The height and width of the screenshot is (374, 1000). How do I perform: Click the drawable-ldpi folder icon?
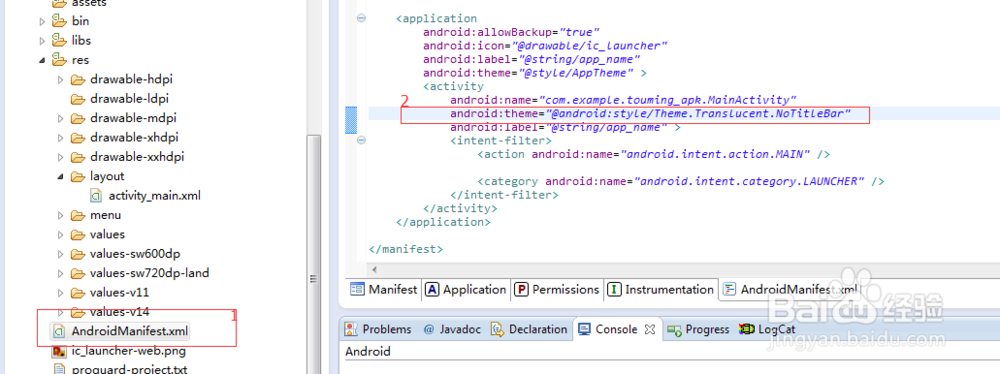coord(78,99)
